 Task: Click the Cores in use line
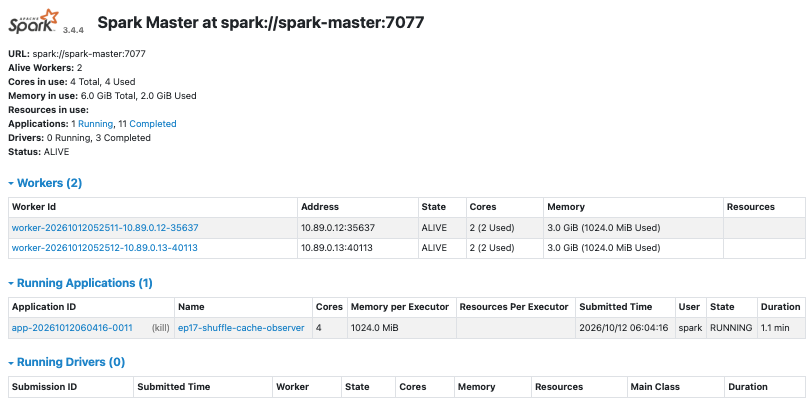(x=72, y=82)
